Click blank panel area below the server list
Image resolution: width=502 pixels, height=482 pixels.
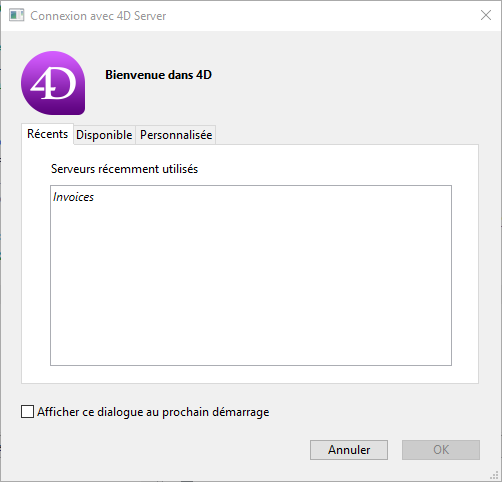tap(250, 374)
